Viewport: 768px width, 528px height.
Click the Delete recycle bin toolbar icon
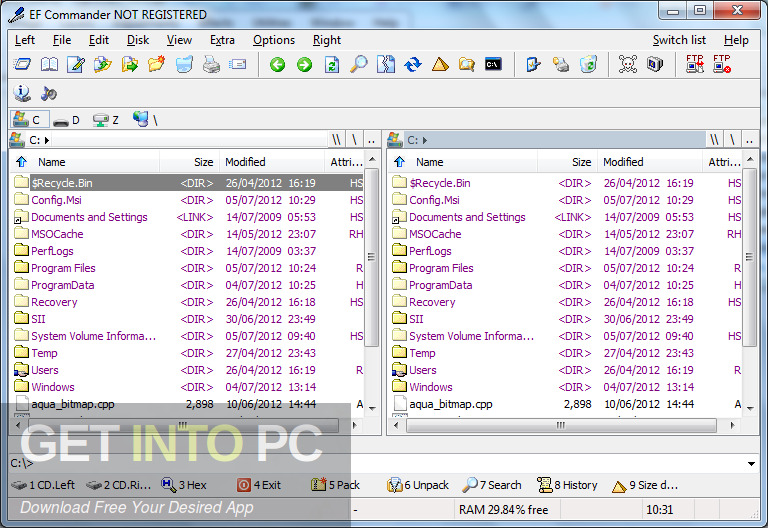tap(184, 64)
